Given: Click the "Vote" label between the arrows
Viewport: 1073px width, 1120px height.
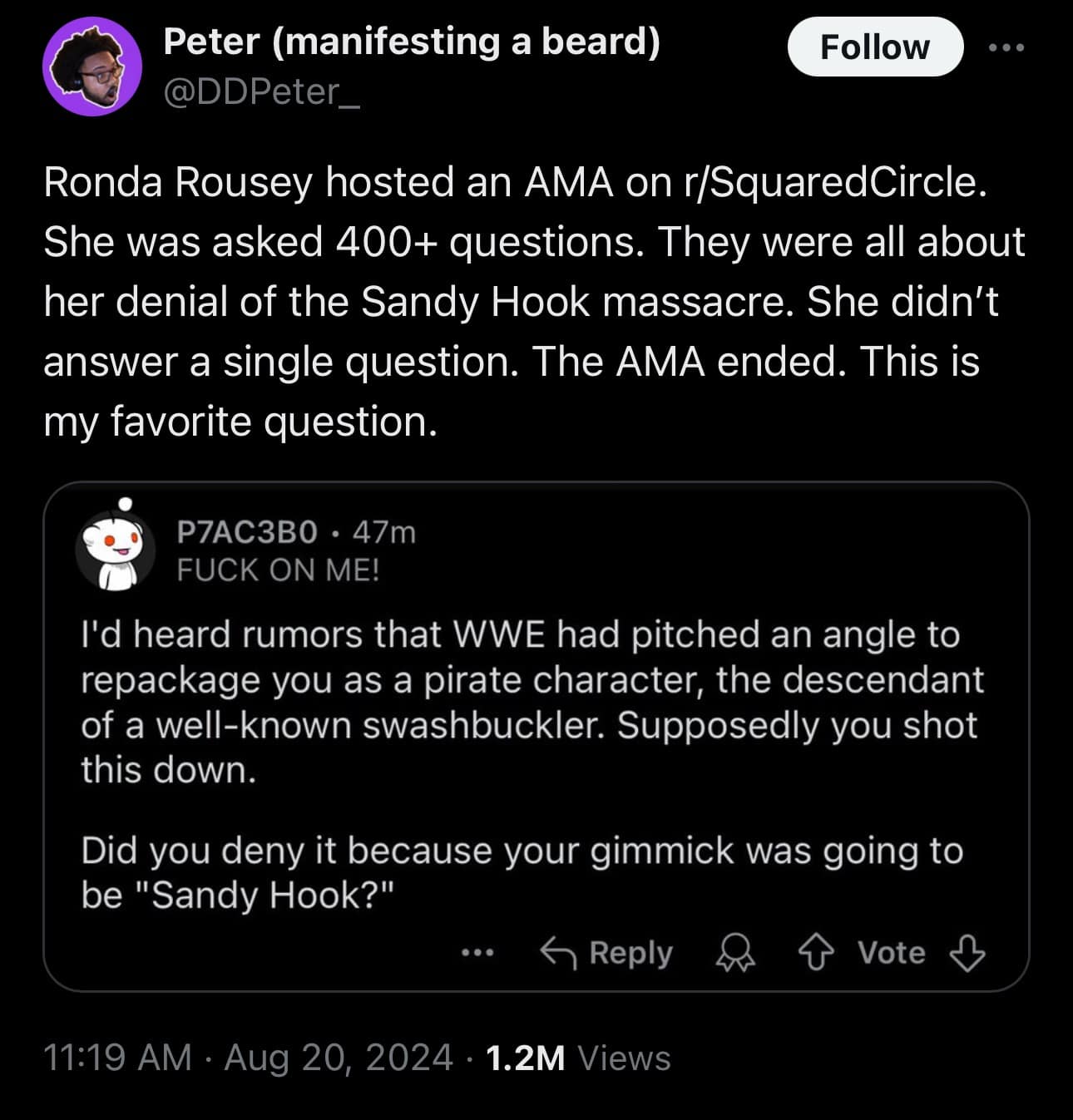Looking at the screenshot, I should pyautogui.click(x=891, y=953).
